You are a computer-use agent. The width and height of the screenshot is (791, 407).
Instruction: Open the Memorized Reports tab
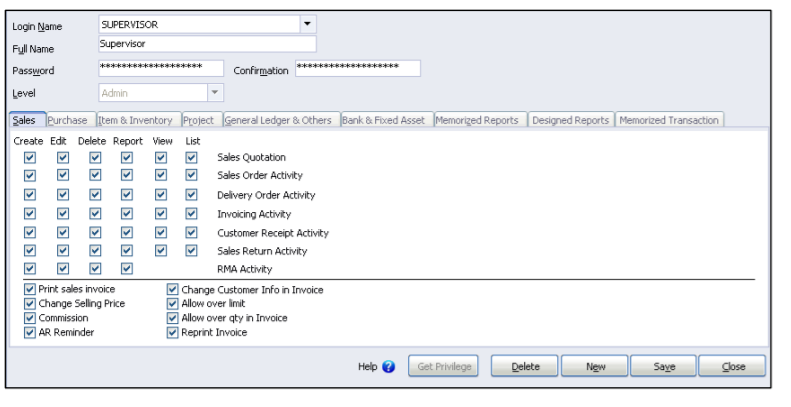[477, 120]
